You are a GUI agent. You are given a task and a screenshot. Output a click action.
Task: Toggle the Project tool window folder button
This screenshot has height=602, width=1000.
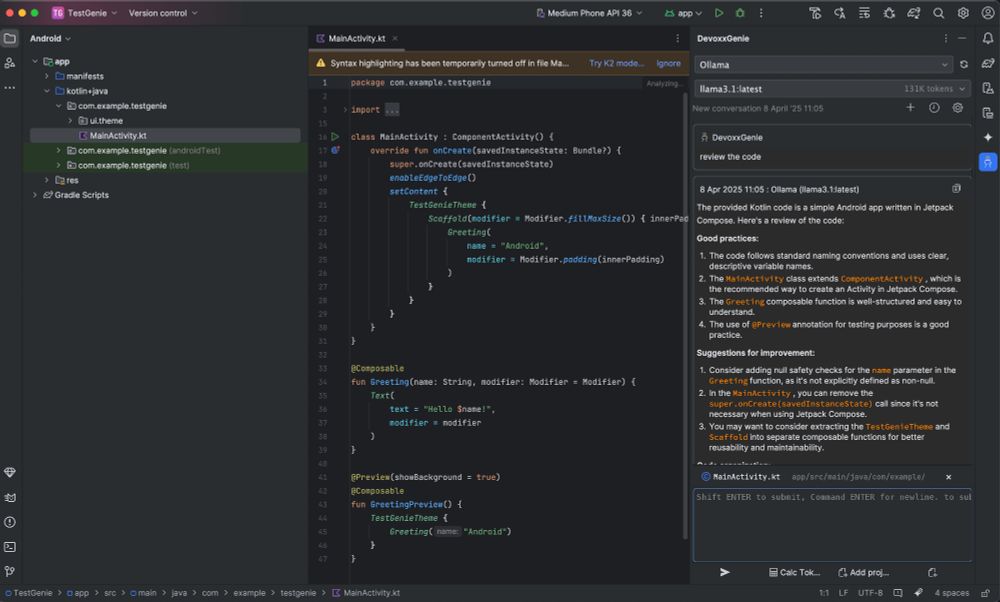(10, 38)
